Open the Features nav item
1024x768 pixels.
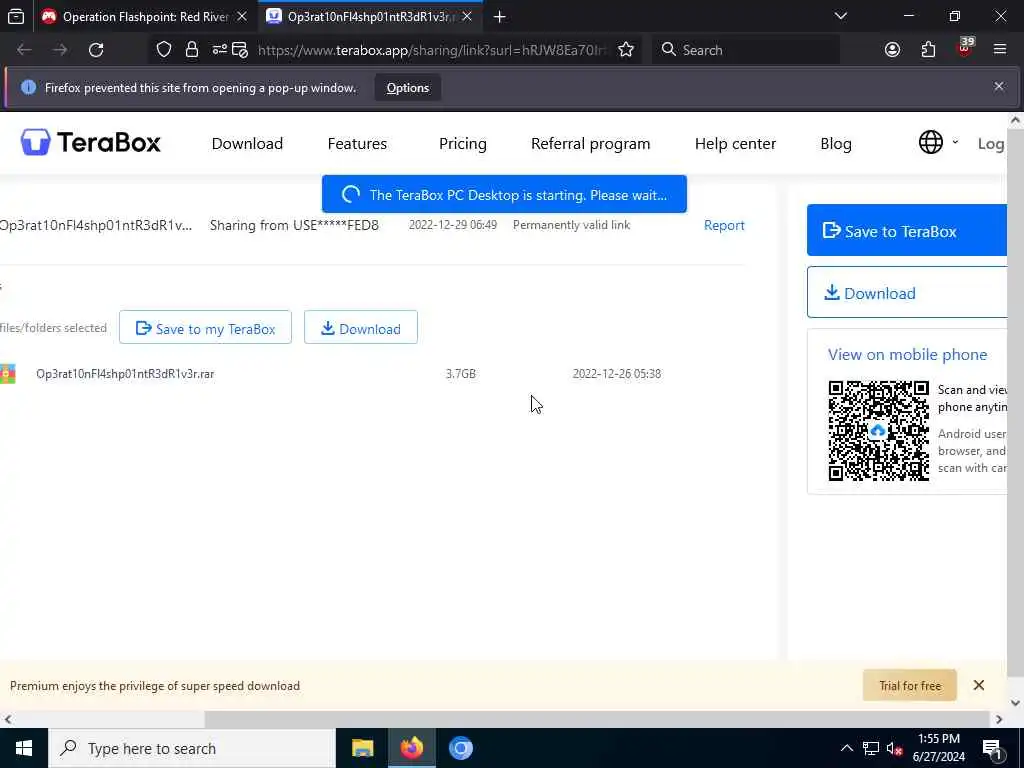click(357, 144)
